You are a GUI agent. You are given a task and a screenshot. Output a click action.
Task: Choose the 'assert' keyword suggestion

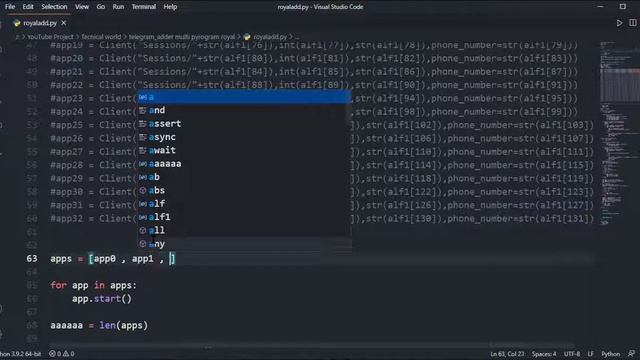[244, 124]
